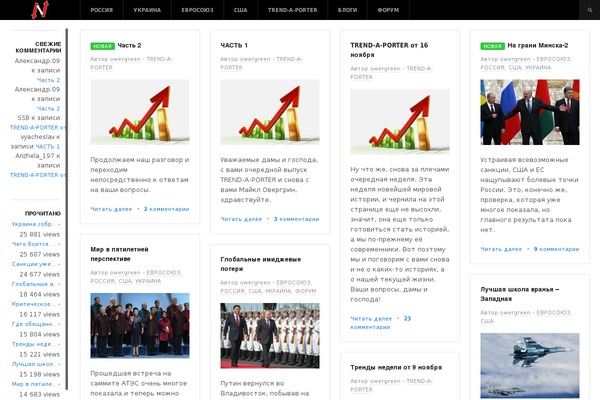Open sidebar popular link Санкции уже...
600x400 pixels.
pos(34,264)
